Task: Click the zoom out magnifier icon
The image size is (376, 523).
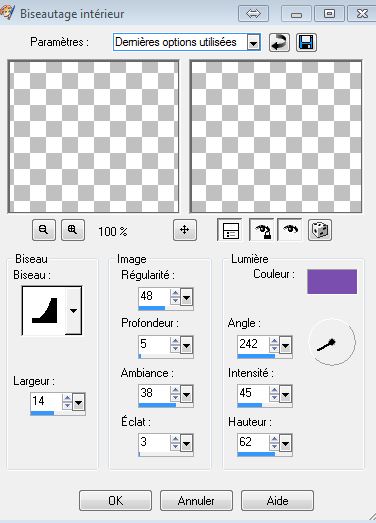Action: coord(44,230)
